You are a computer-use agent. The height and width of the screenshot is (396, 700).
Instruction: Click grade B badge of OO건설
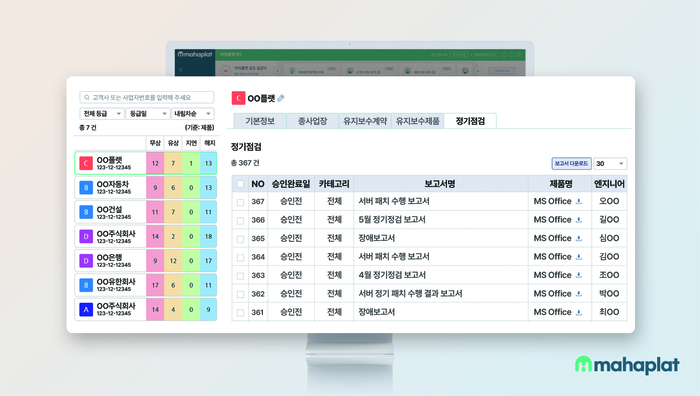click(x=86, y=212)
